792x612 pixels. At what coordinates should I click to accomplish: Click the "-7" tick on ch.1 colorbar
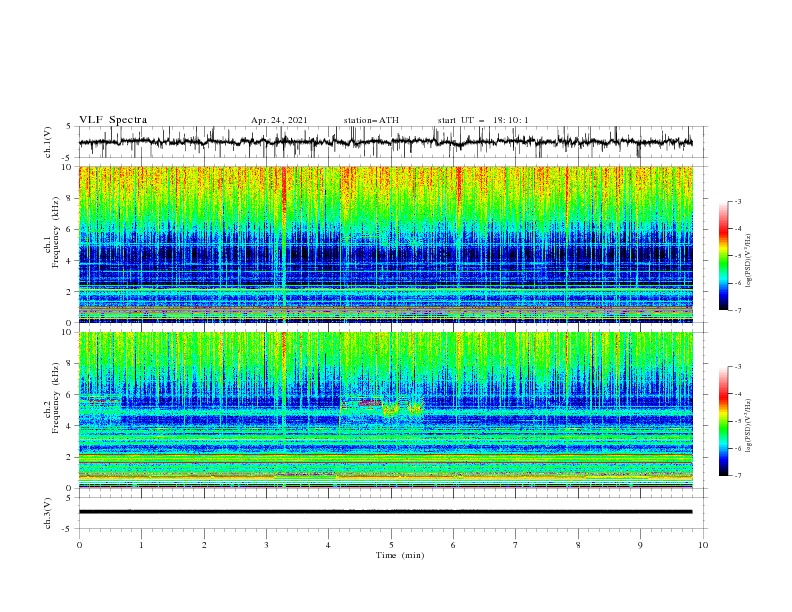click(737, 310)
